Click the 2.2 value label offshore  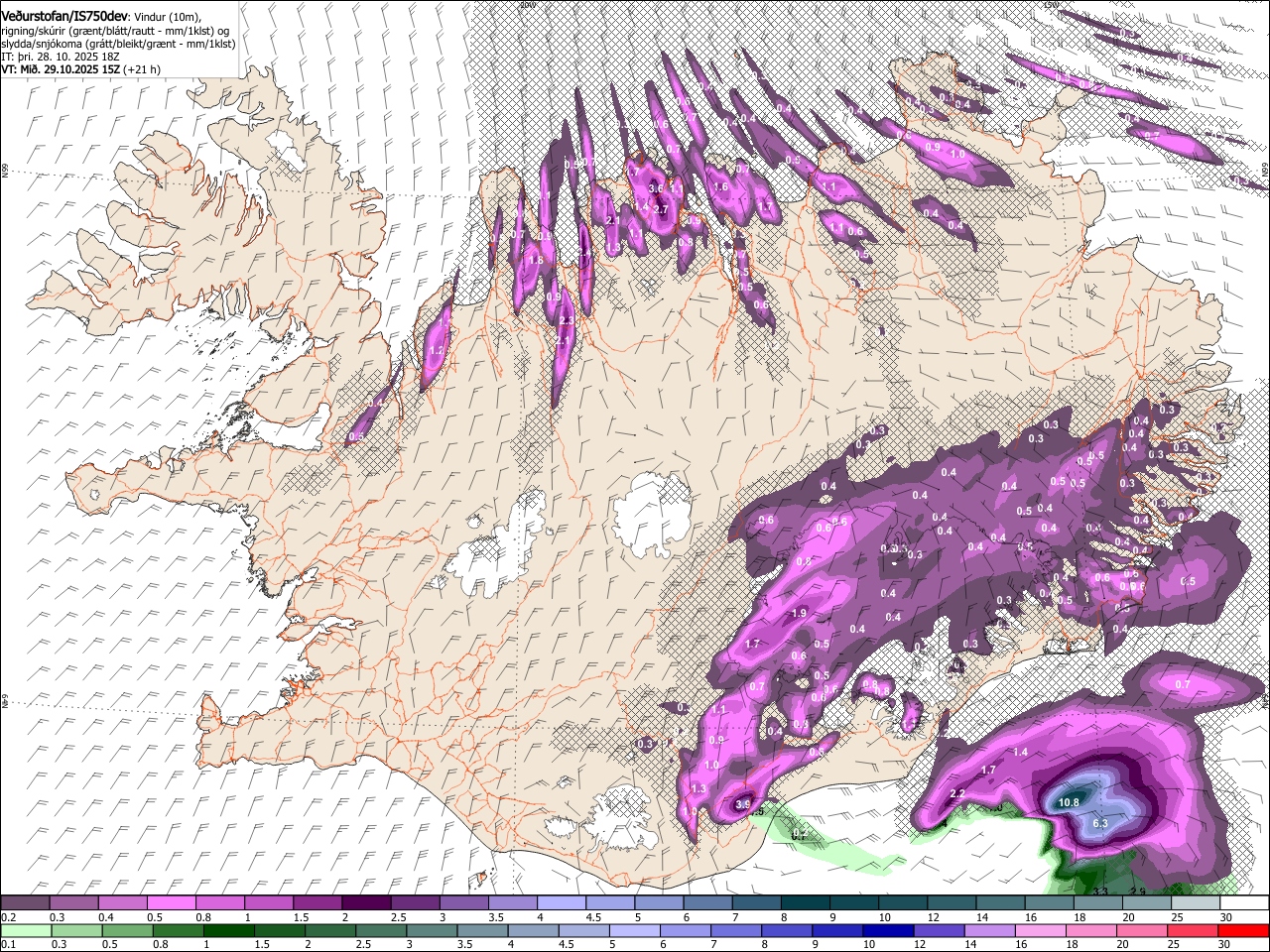click(x=957, y=794)
